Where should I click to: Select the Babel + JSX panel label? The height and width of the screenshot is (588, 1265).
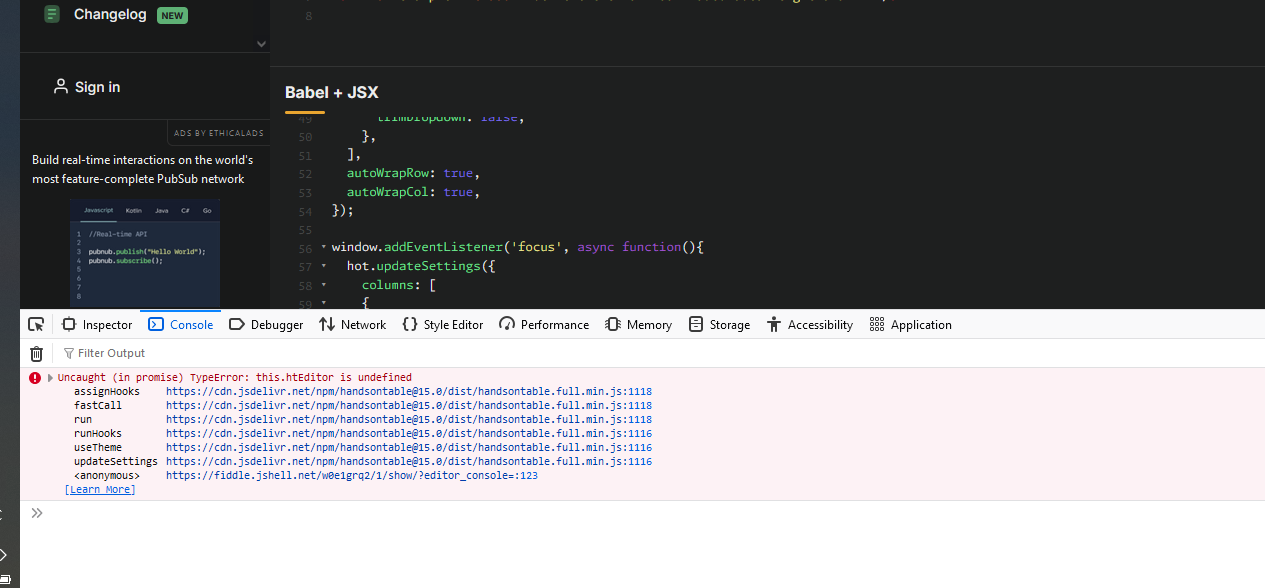pyautogui.click(x=332, y=92)
